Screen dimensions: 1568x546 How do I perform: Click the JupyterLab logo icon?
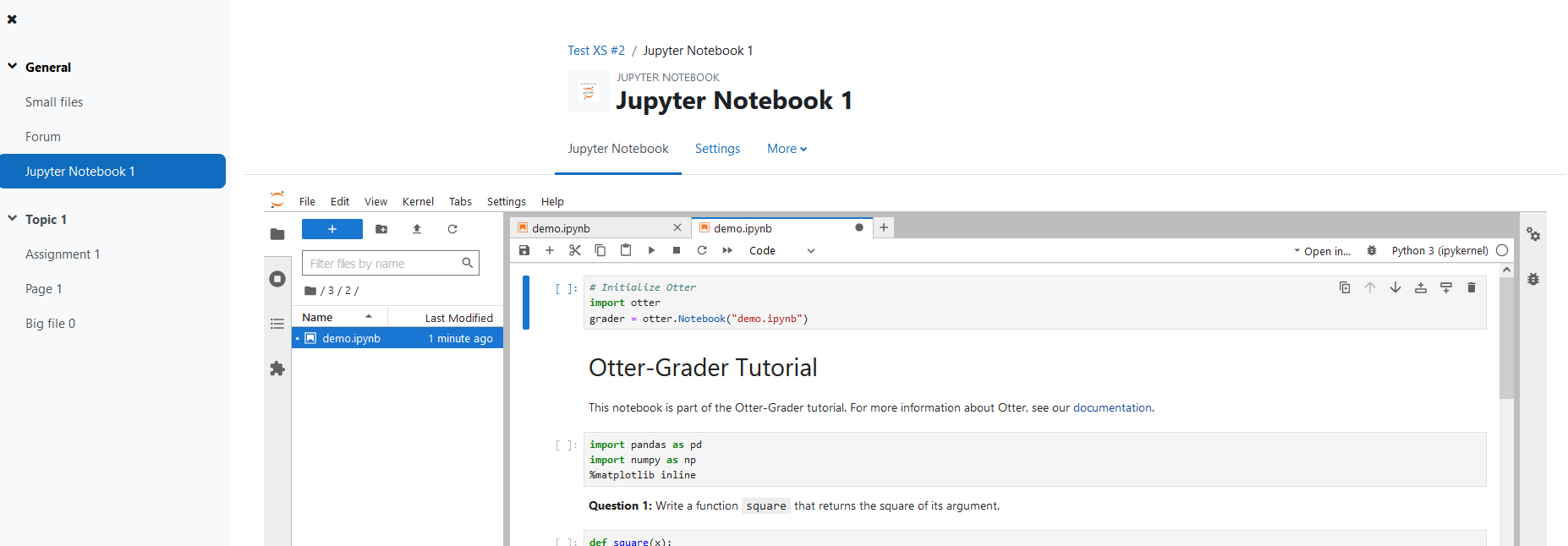277,199
